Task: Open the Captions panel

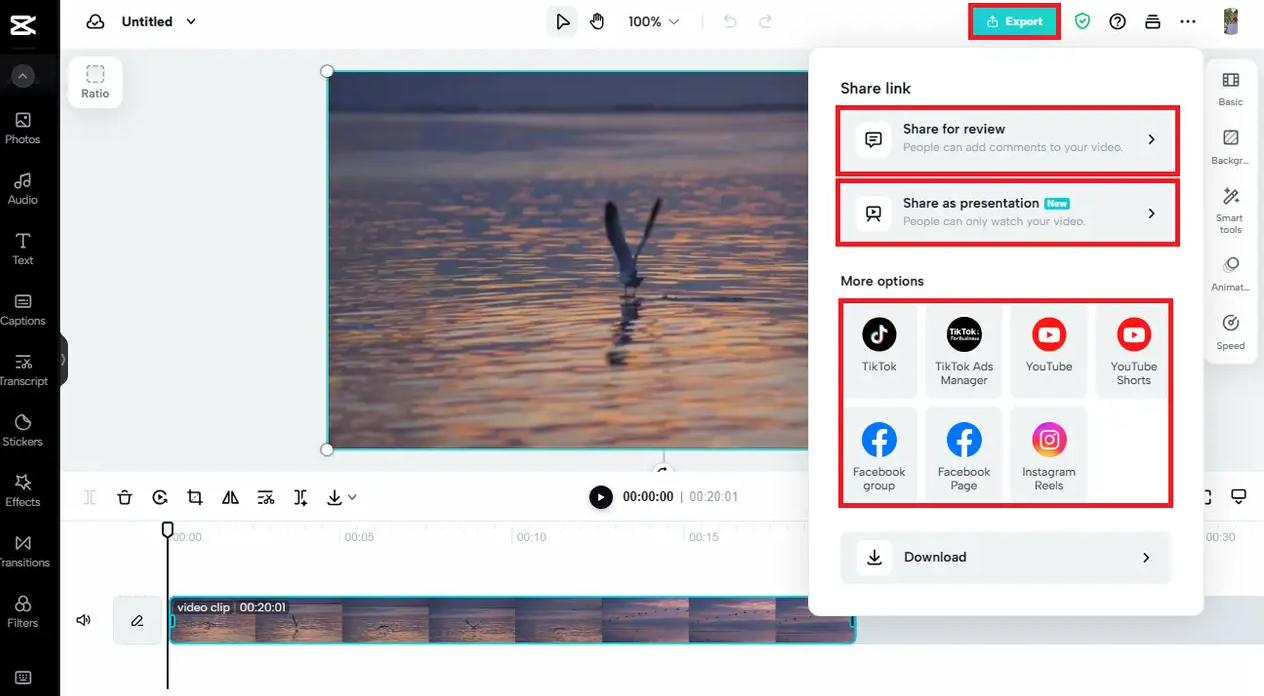Action: (22, 308)
